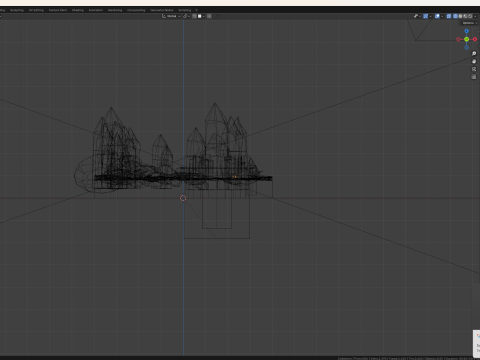Viewport: 480px width, 360px height.
Task: Open the Global transform orientation dropdown
Action: tap(171, 16)
